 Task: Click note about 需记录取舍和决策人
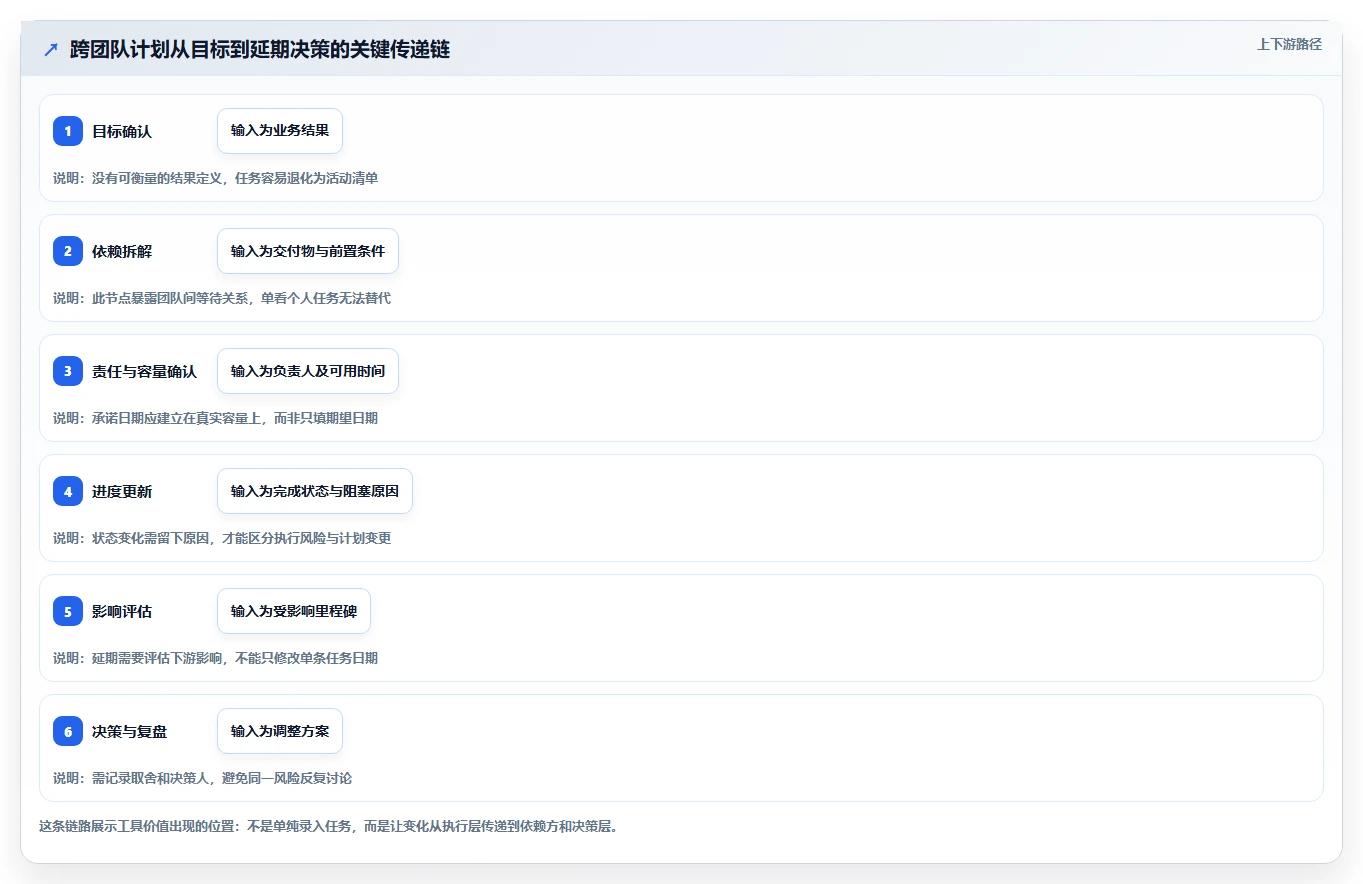click(202, 778)
